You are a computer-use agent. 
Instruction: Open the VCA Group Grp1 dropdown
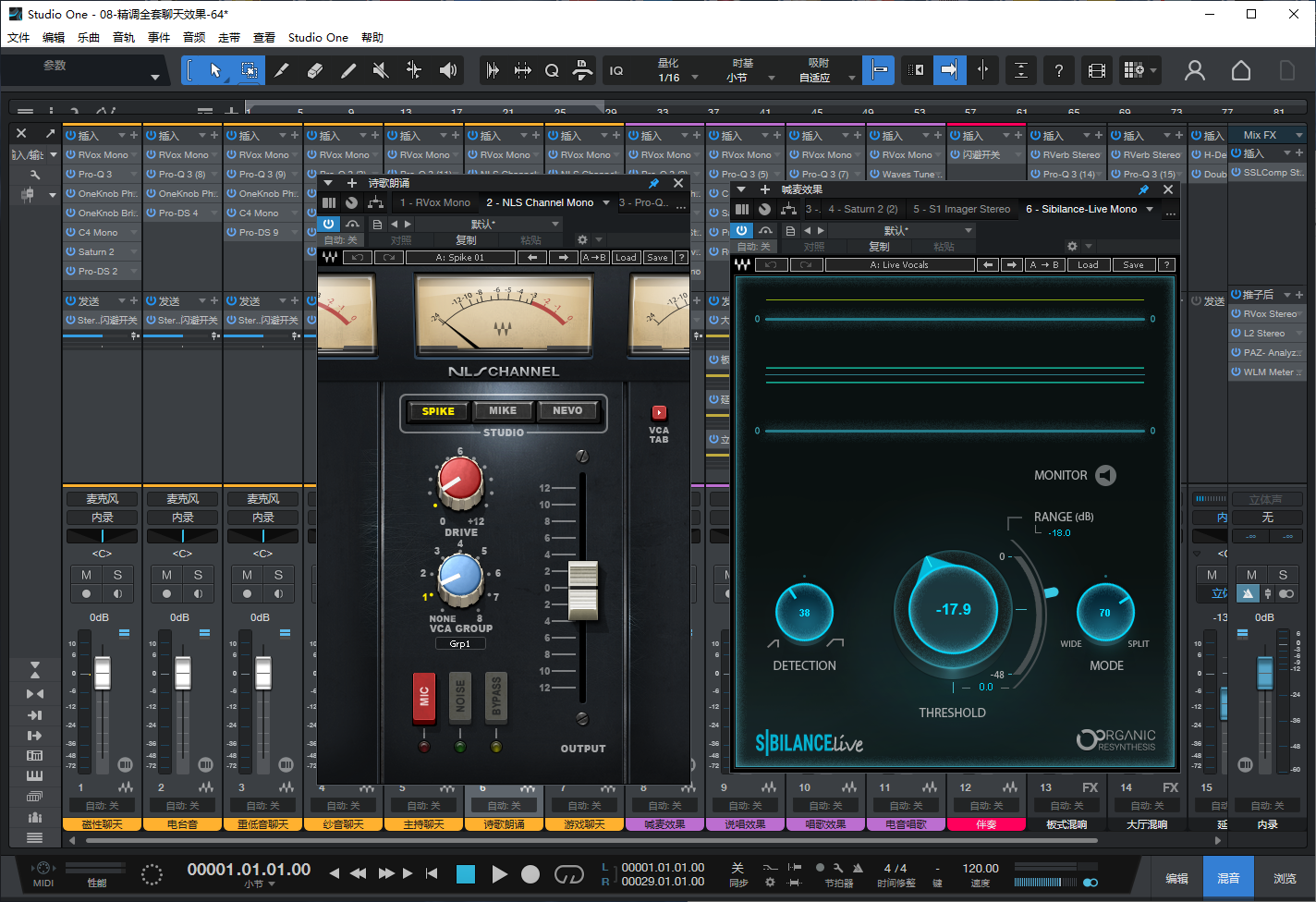coord(460,644)
